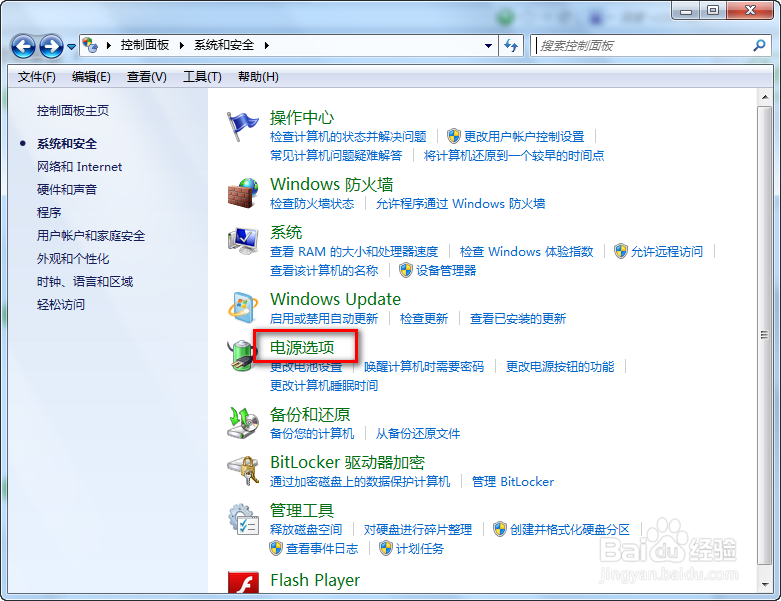Click the vertical scrollbar up arrow
This screenshot has width=781, height=601.
tap(765, 97)
